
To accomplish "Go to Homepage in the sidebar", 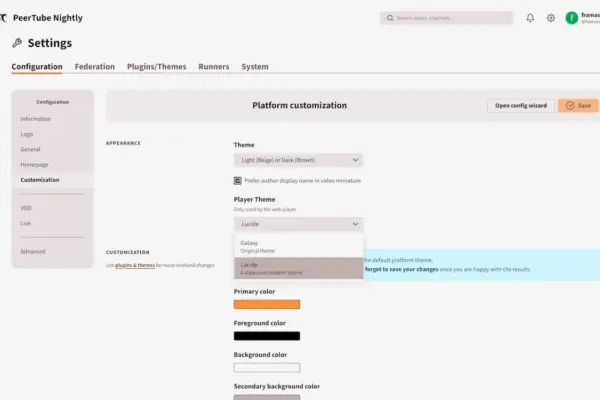I will pyautogui.click(x=34, y=165).
